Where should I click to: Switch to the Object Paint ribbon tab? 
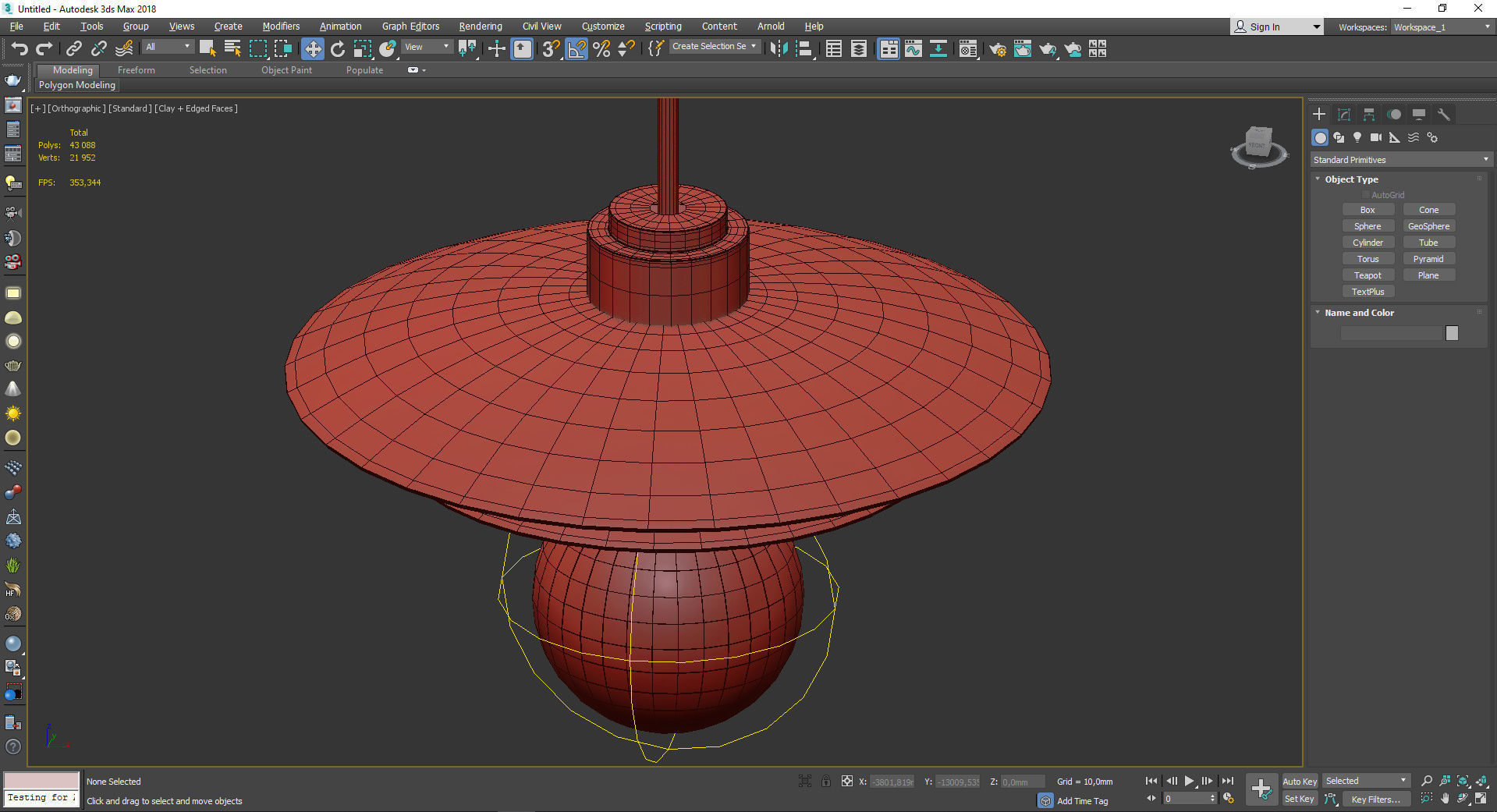click(286, 70)
